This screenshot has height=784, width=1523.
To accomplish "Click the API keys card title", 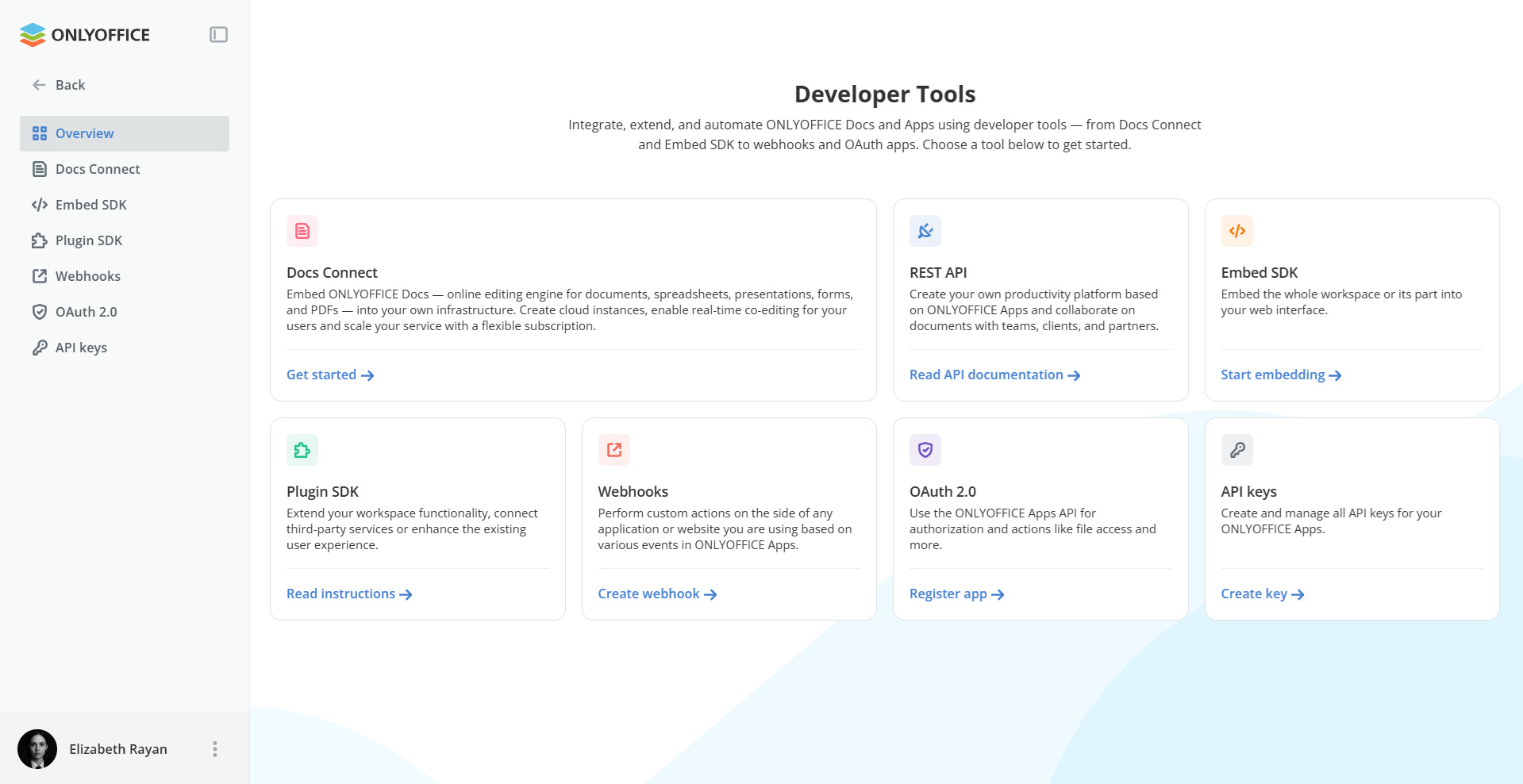I will (1249, 491).
